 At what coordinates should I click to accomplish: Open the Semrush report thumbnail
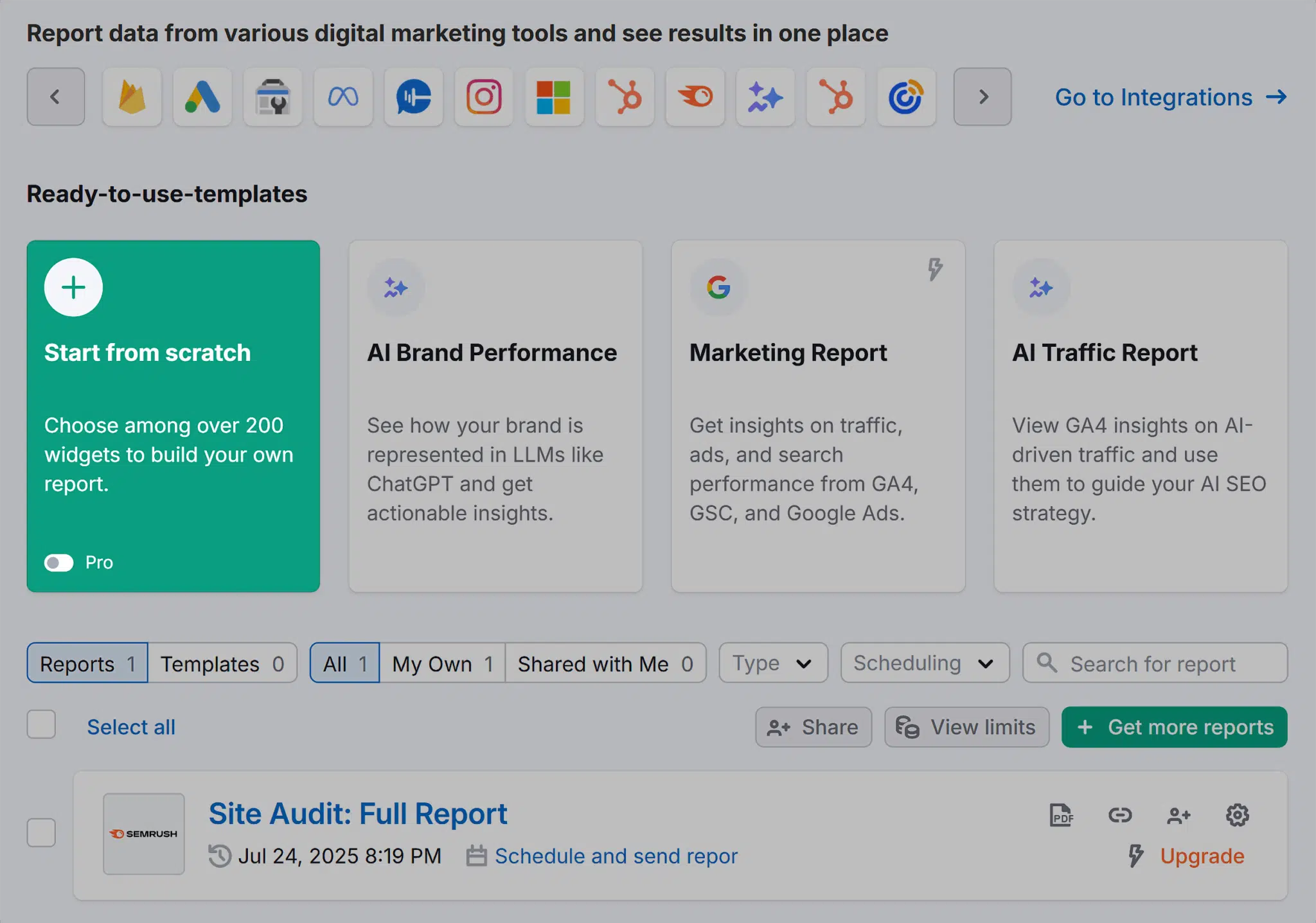click(144, 834)
